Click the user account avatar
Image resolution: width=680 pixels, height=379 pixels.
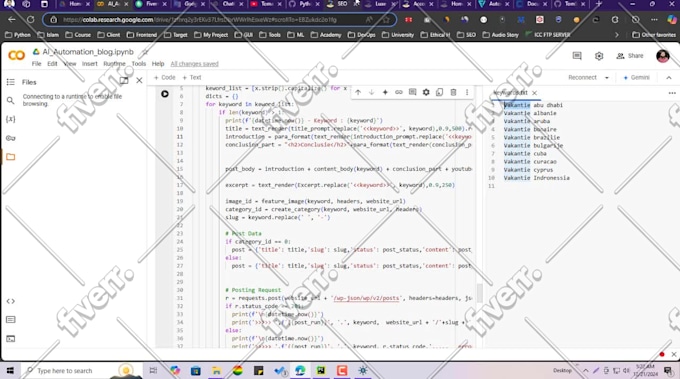coord(663,56)
